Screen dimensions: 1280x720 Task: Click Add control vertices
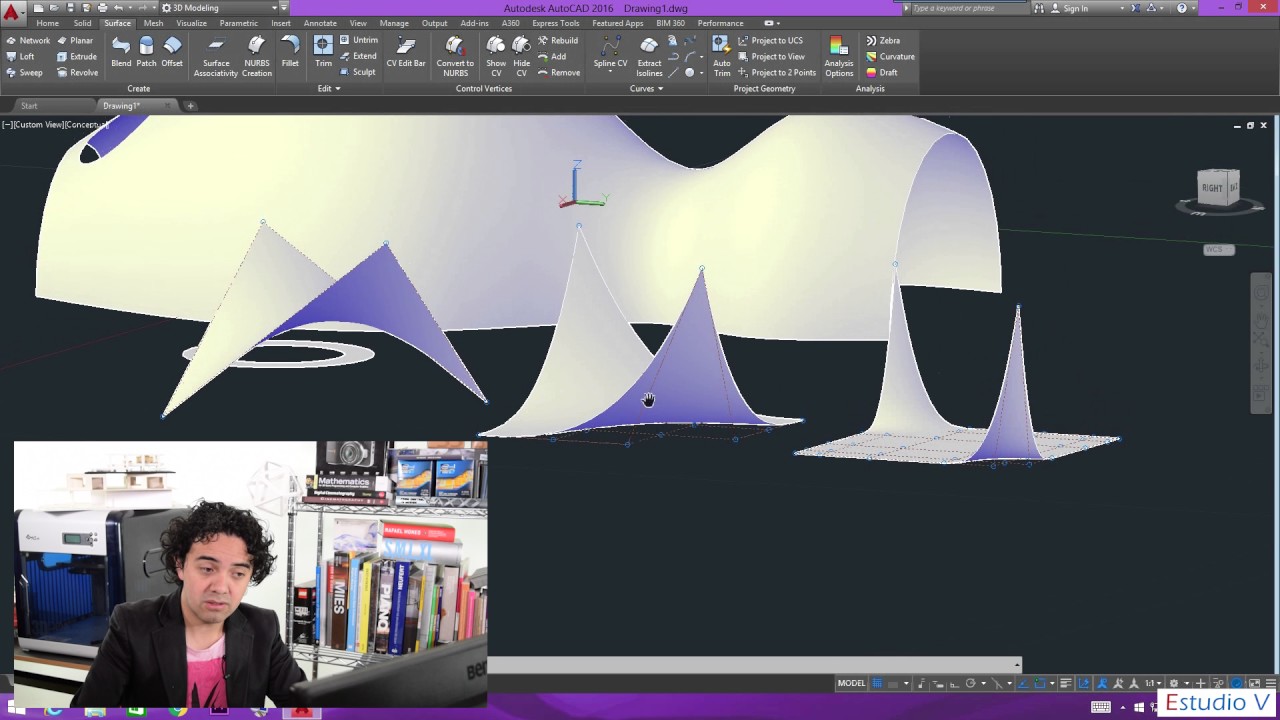[552, 57]
